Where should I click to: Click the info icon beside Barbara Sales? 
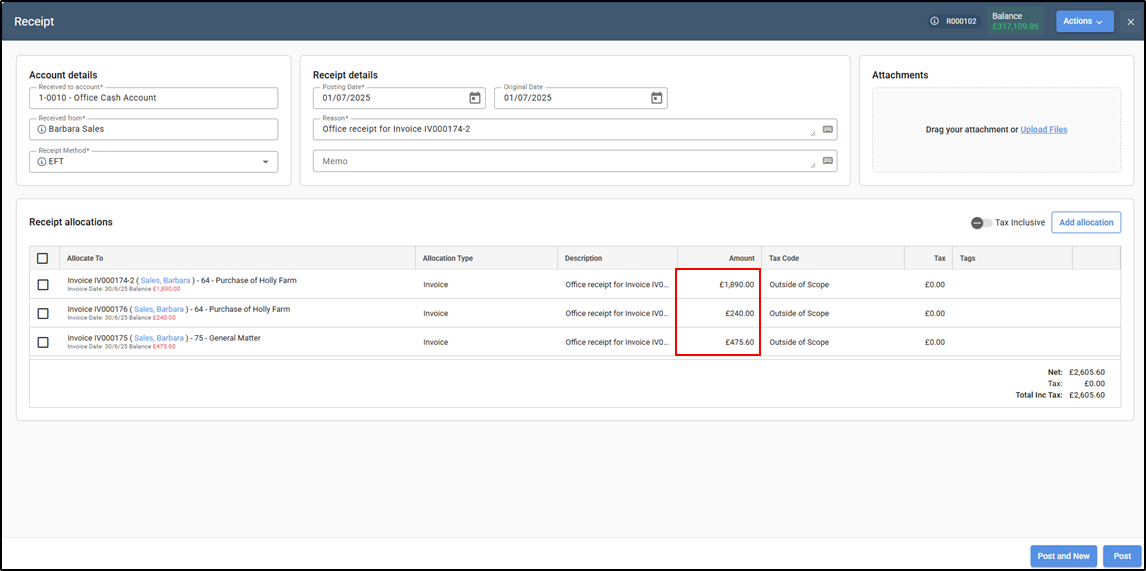click(42, 129)
